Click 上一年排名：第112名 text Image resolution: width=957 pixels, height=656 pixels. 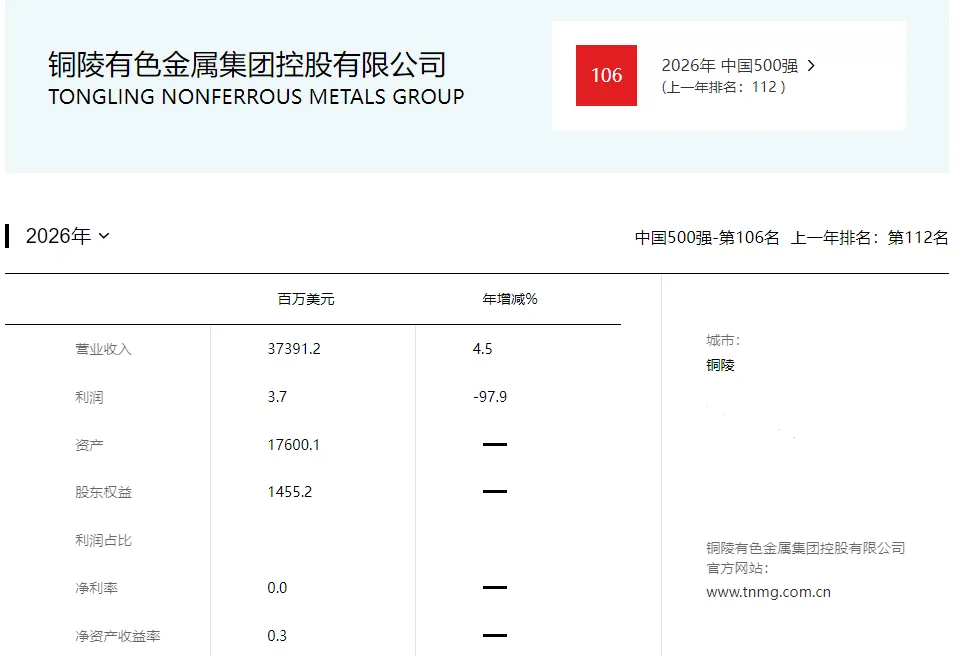(869, 237)
